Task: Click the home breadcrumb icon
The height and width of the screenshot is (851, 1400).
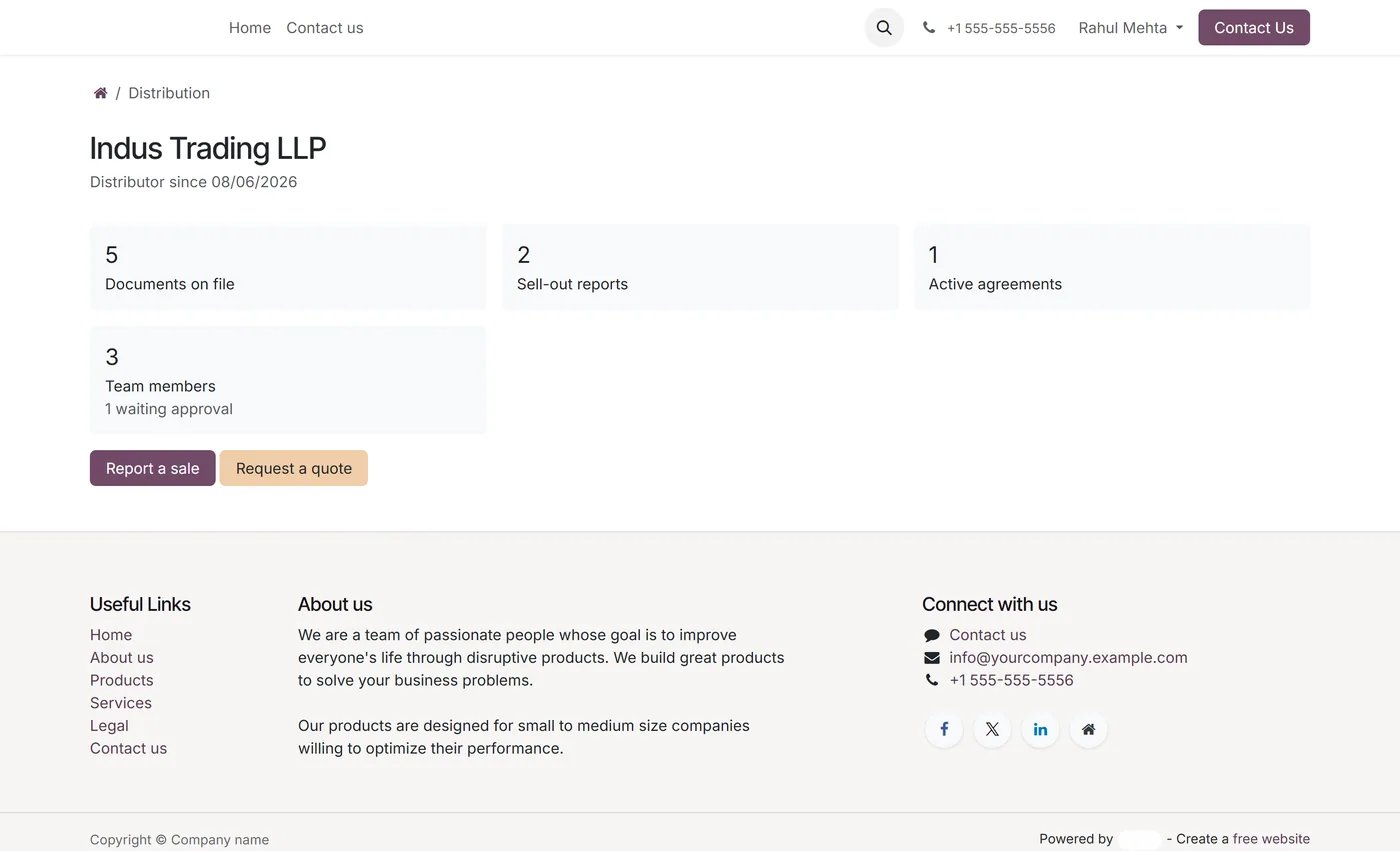Action: 100,93
